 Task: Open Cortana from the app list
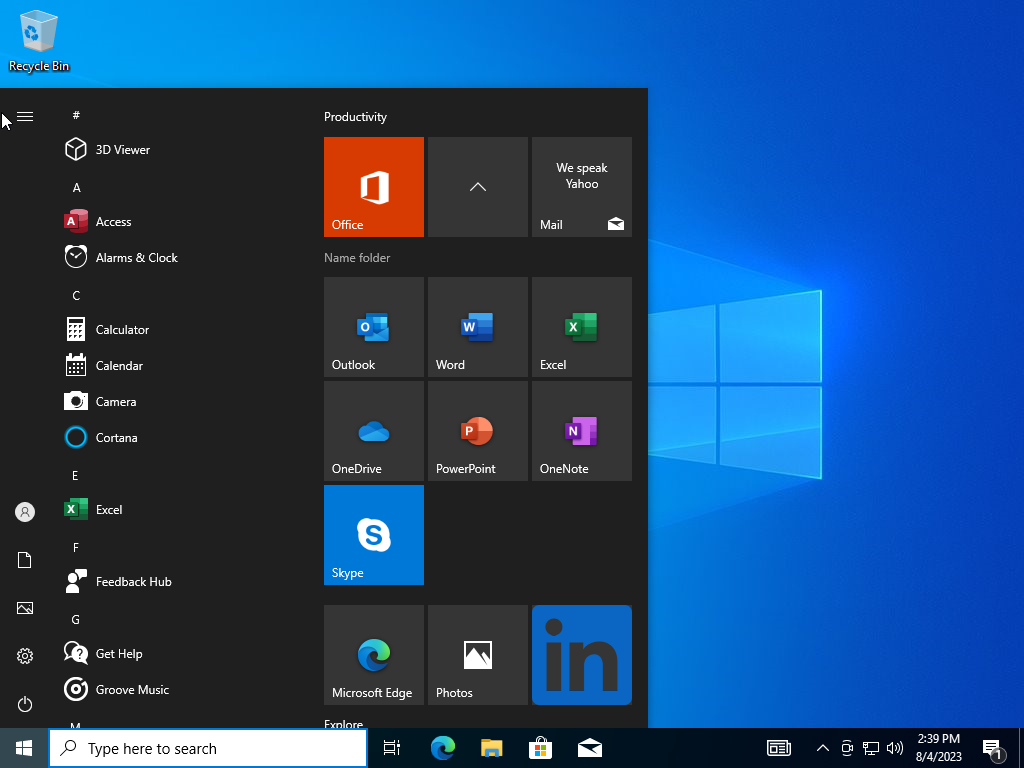[x=118, y=437]
